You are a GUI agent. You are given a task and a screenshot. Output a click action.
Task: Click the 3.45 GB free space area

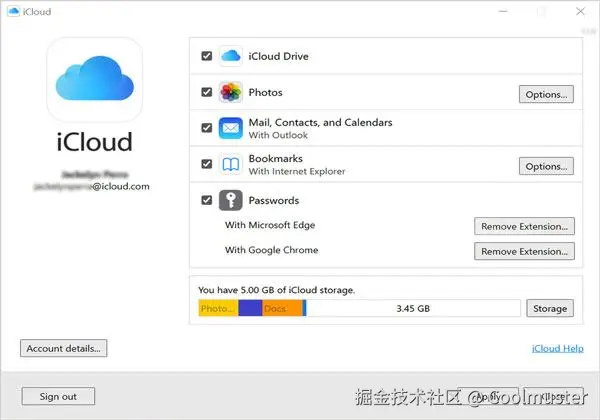click(x=413, y=308)
